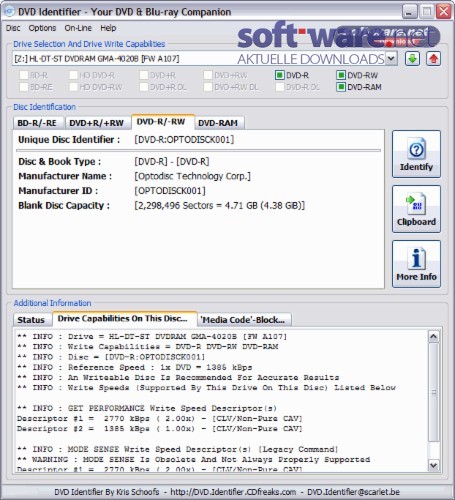Switch to the DVD+R/+RW tab

(x=98, y=123)
